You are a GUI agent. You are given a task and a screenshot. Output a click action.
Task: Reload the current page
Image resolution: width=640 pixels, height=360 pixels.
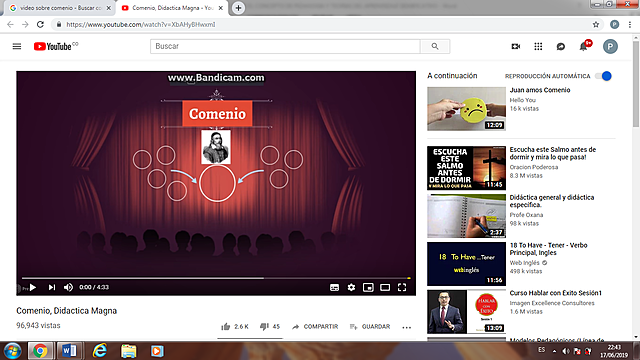40,24
